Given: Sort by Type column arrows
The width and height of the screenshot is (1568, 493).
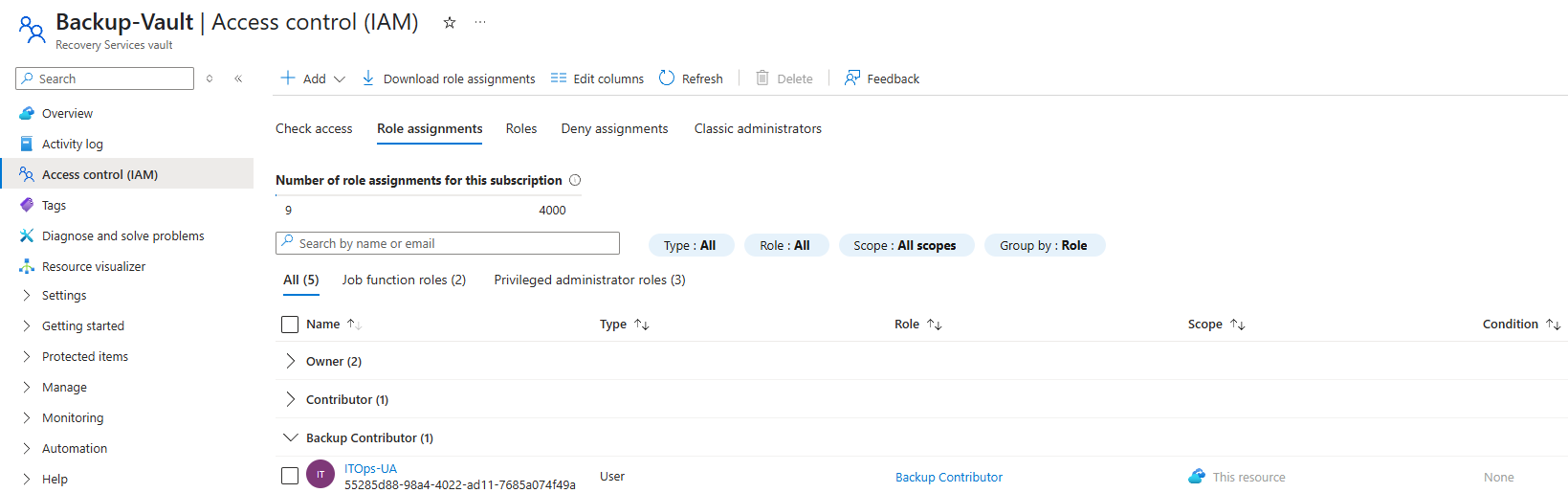Looking at the screenshot, I should point(642,325).
